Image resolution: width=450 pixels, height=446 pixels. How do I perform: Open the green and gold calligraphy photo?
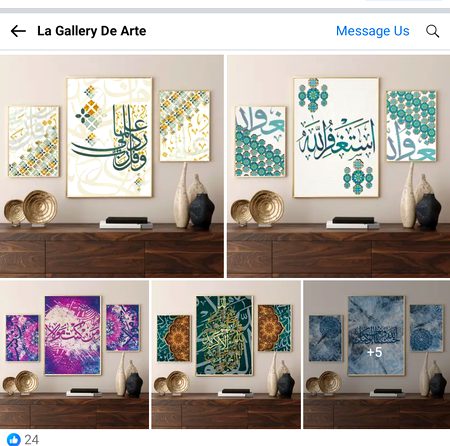tap(226, 354)
